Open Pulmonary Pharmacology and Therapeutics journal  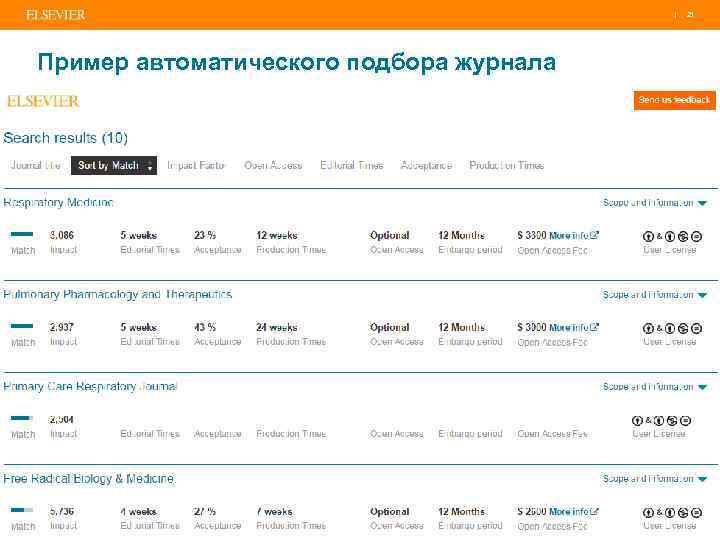coord(118,294)
